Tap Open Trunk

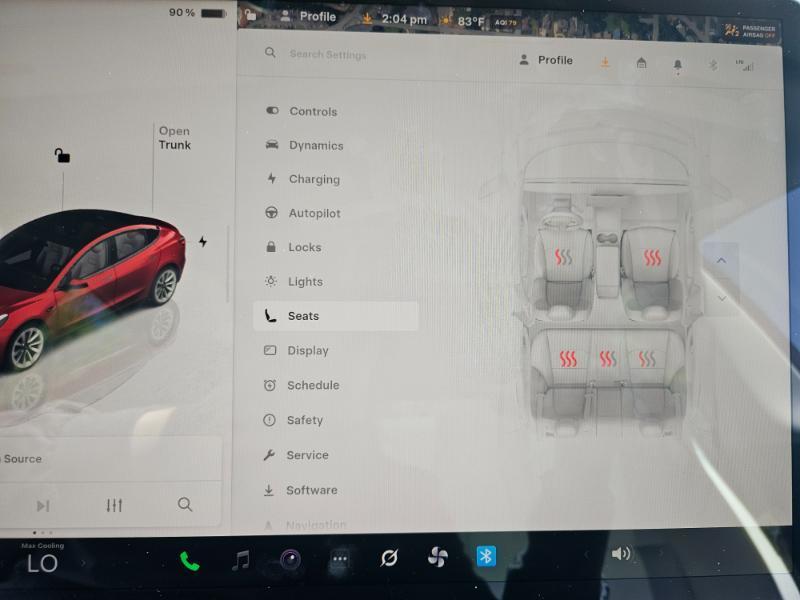(x=174, y=138)
